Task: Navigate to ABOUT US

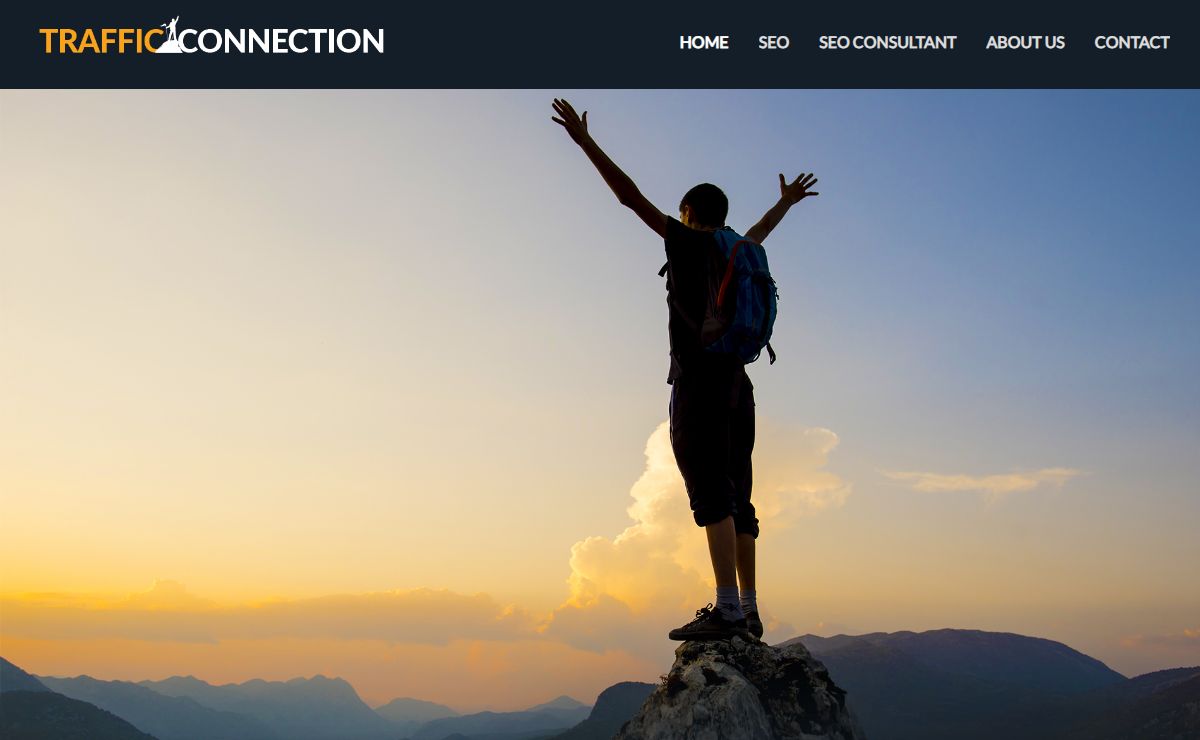Action: coord(1025,43)
